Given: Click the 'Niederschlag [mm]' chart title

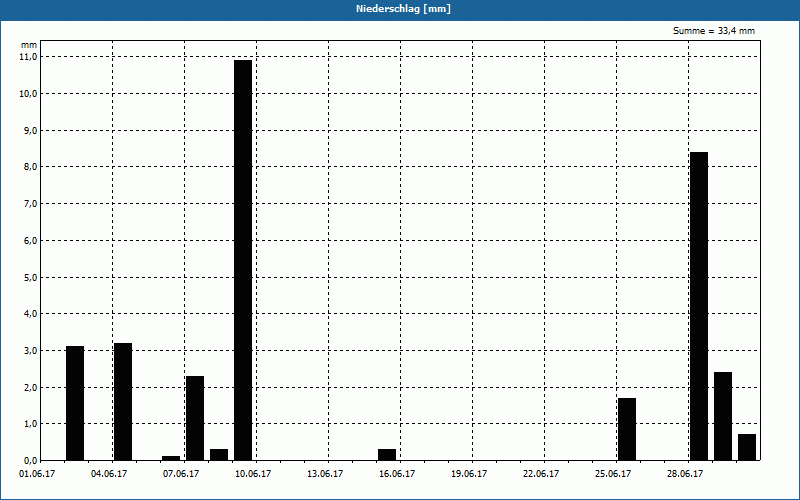Looking at the screenshot, I should 403,9.
